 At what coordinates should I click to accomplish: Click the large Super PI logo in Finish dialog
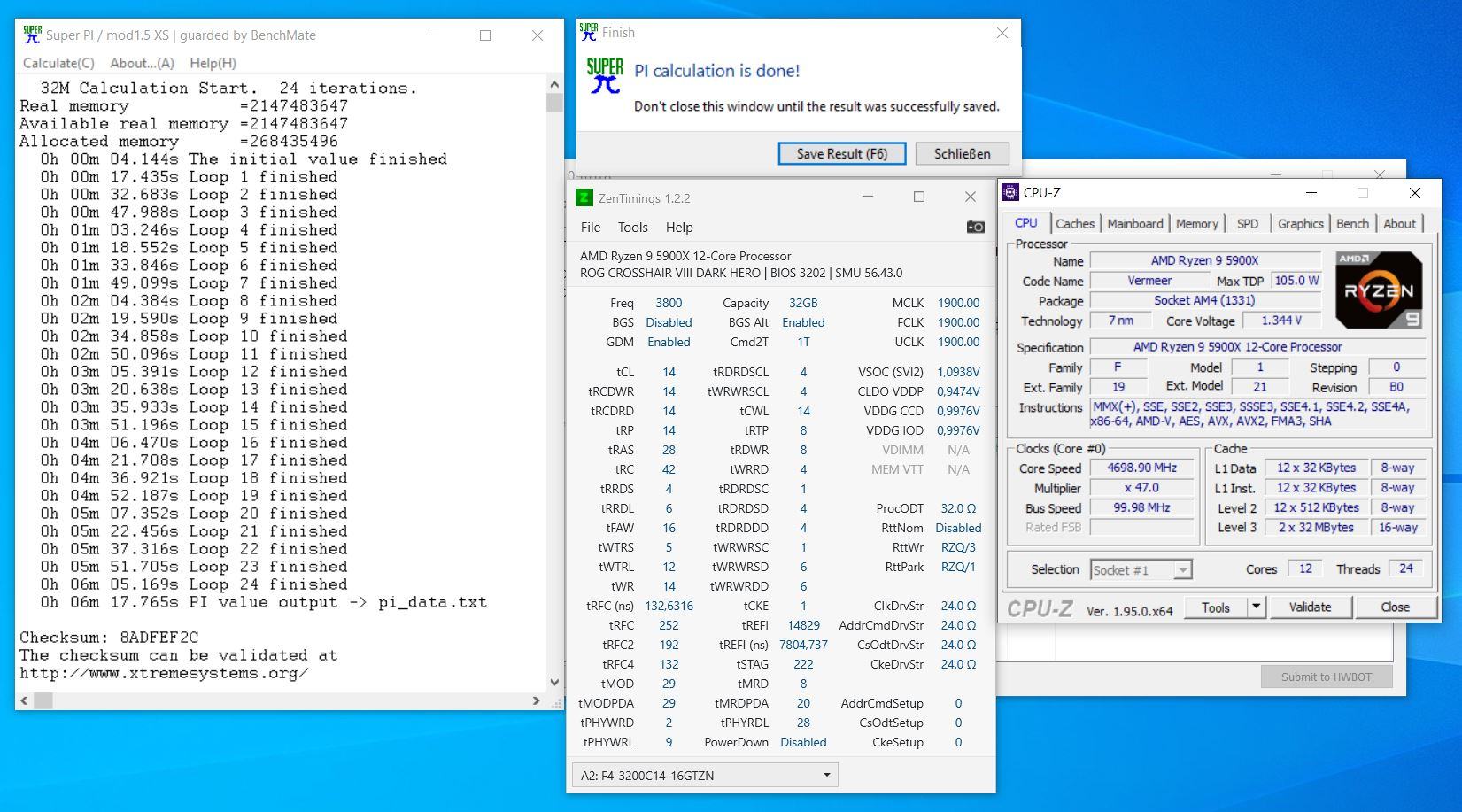[606, 74]
